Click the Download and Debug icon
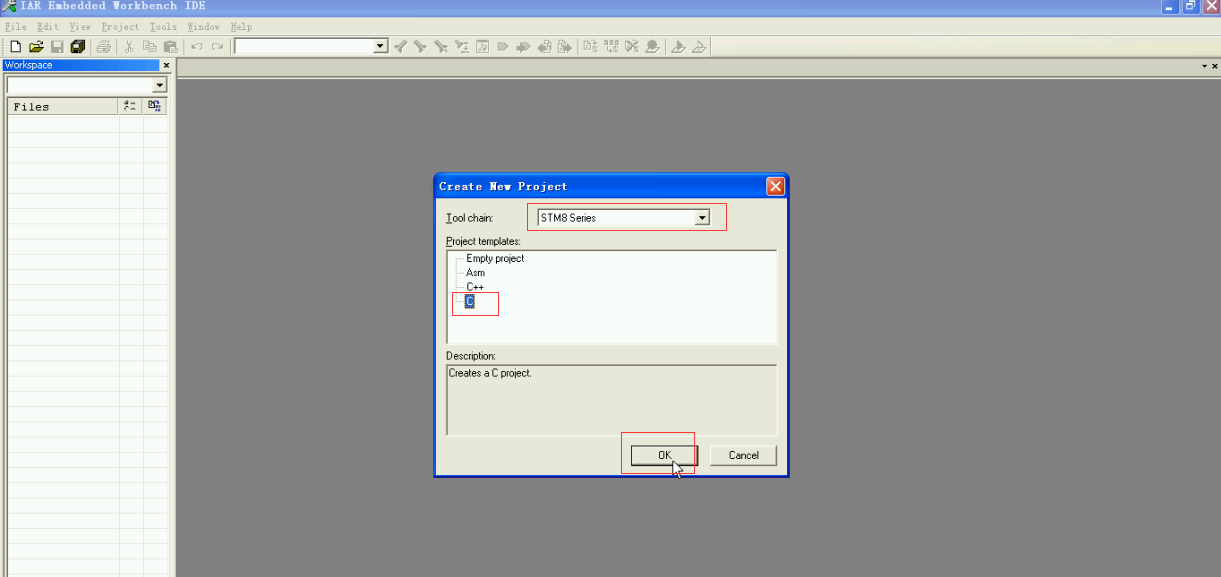Screen dimensions: 1221x577 [x=678, y=47]
